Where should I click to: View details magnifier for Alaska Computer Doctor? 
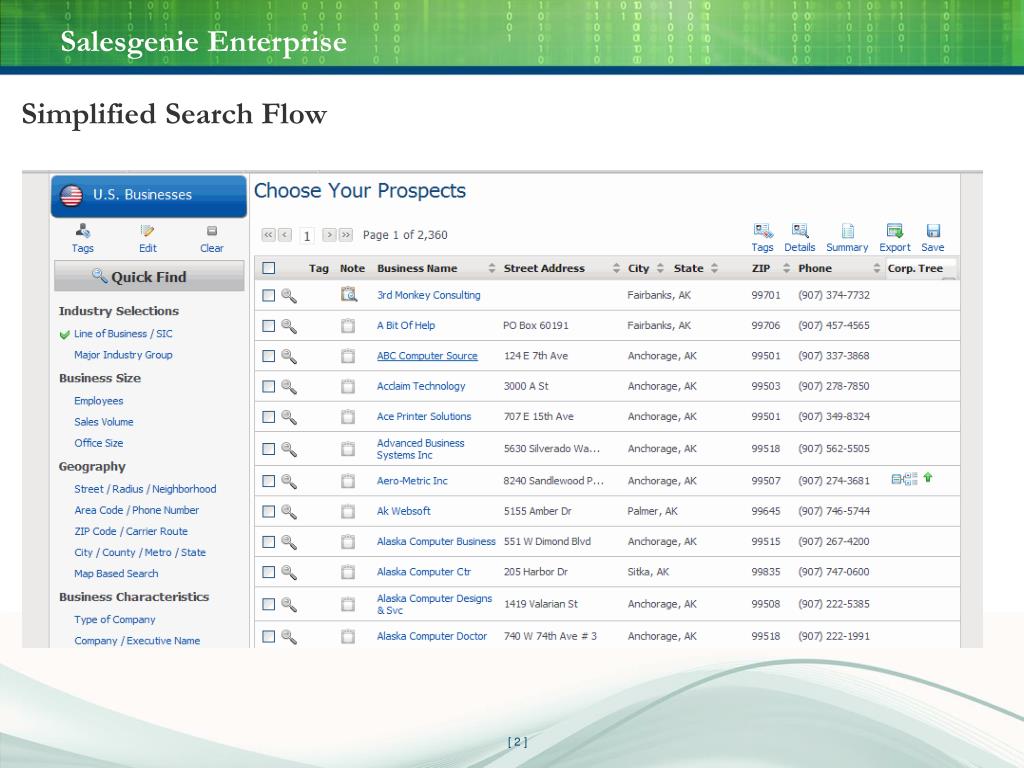289,636
